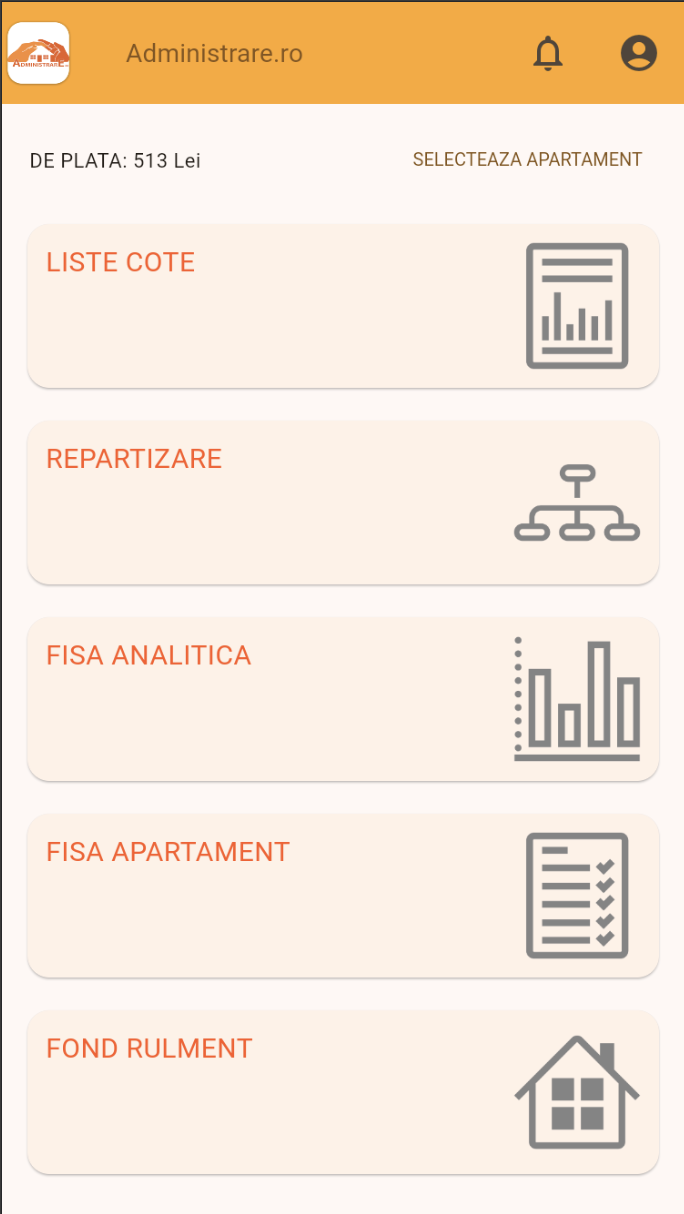Click the Liste Cote report chart icon
The width and height of the screenshot is (684, 1214).
(577, 305)
